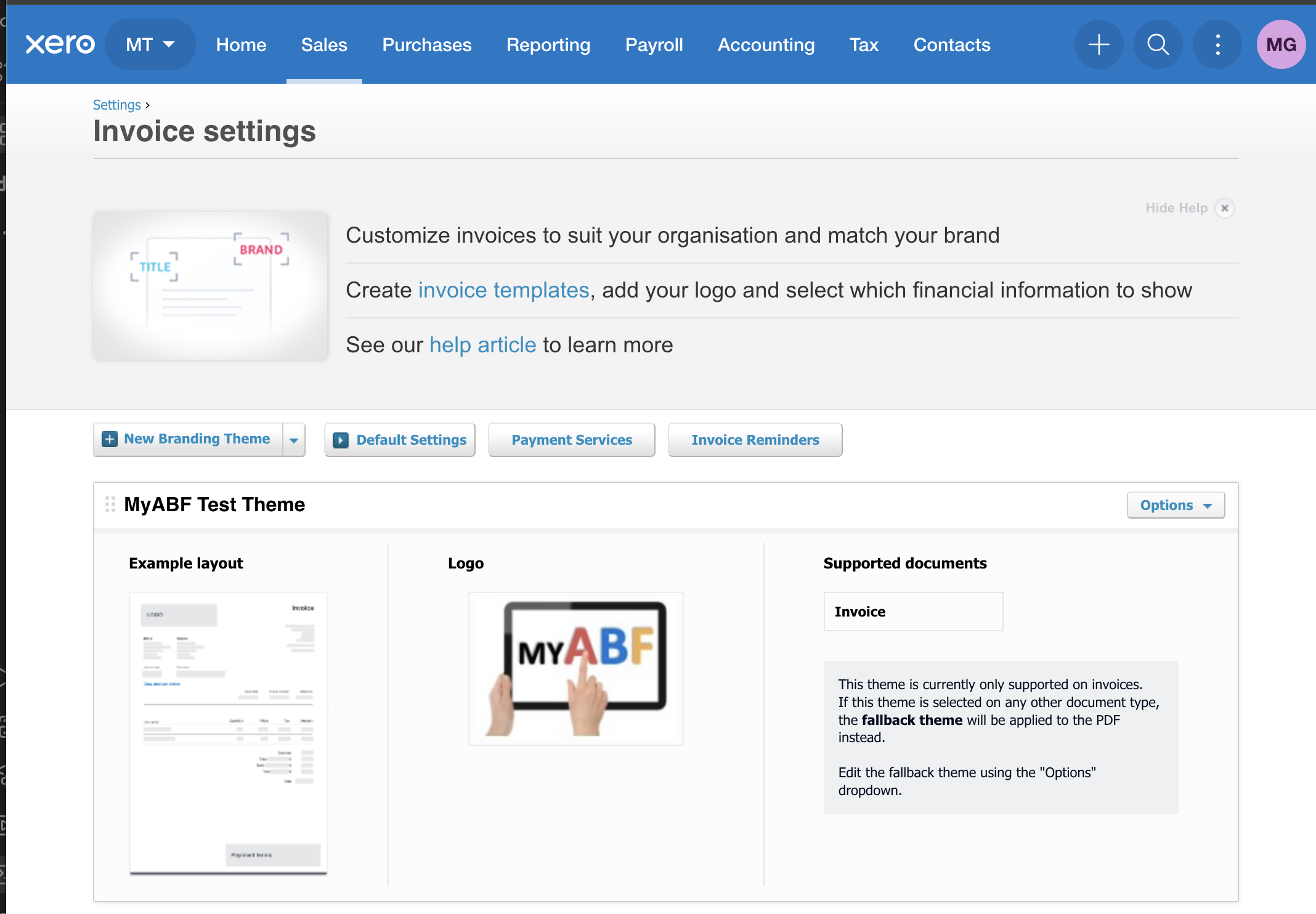Follow the invoice templates link
The height and width of the screenshot is (914, 1316).
tap(503, 290)
